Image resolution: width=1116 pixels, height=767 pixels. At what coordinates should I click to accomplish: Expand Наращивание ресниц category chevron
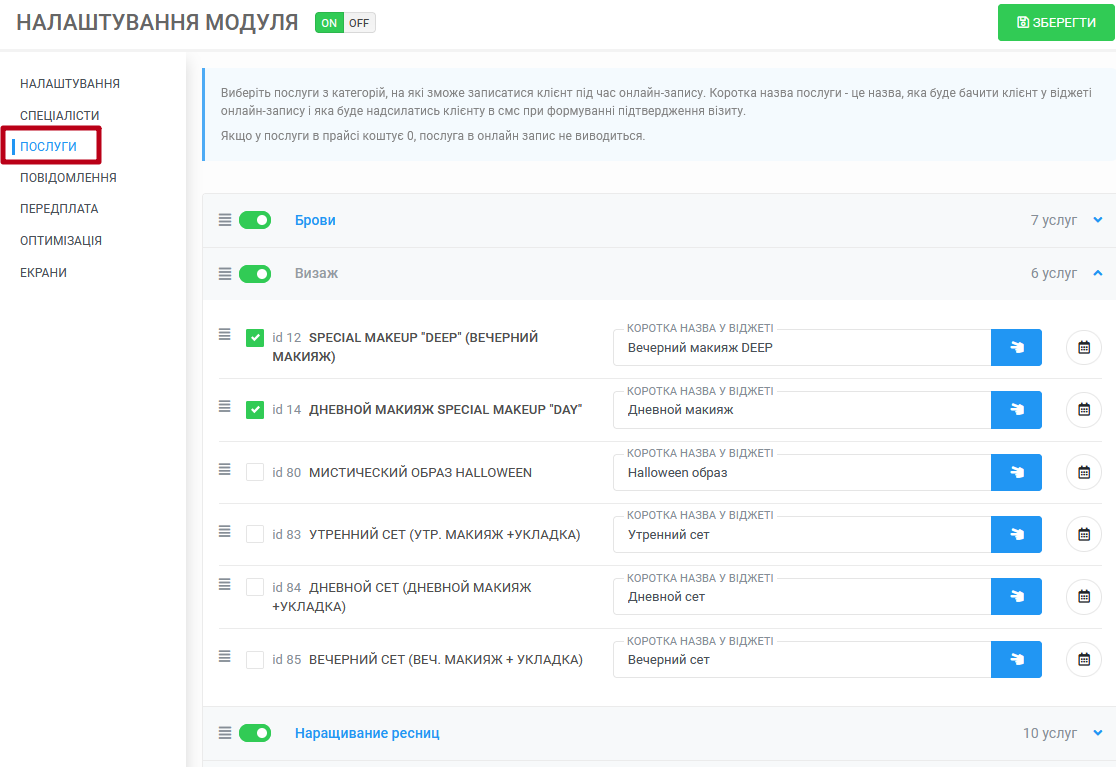pos(1097,733)
